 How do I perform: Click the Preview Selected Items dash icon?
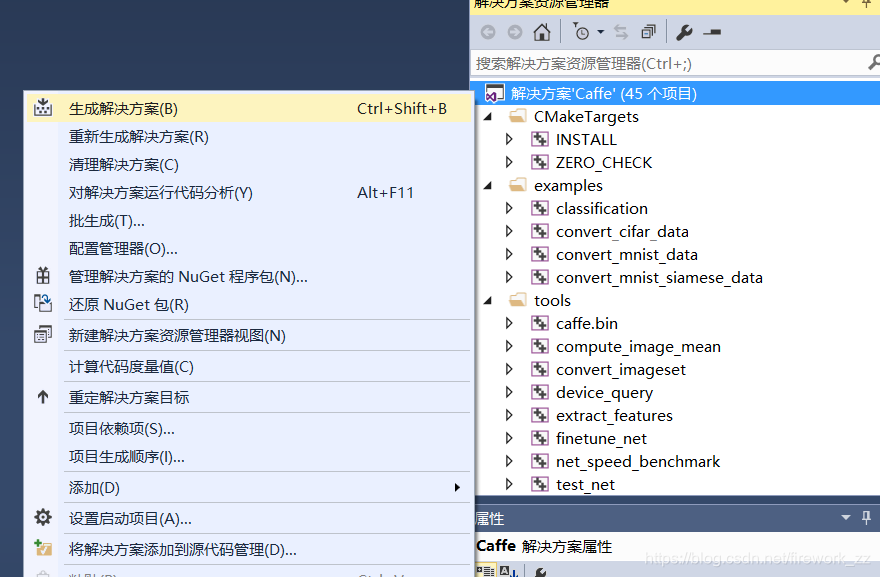tap(712, 32)
